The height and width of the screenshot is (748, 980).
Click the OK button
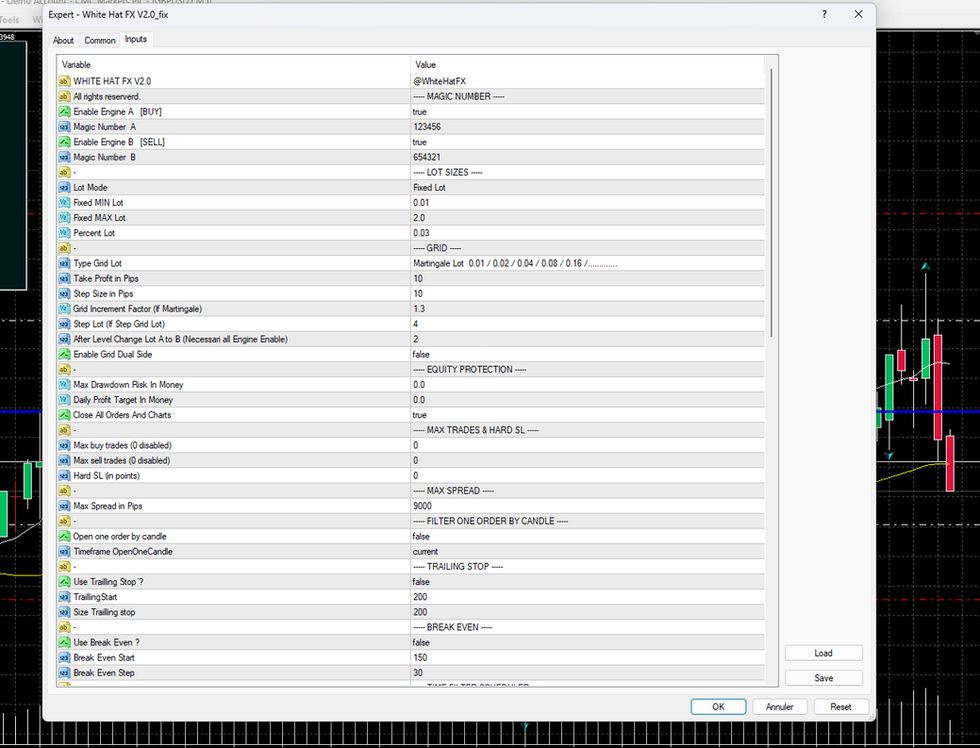[x=718, y=707]
